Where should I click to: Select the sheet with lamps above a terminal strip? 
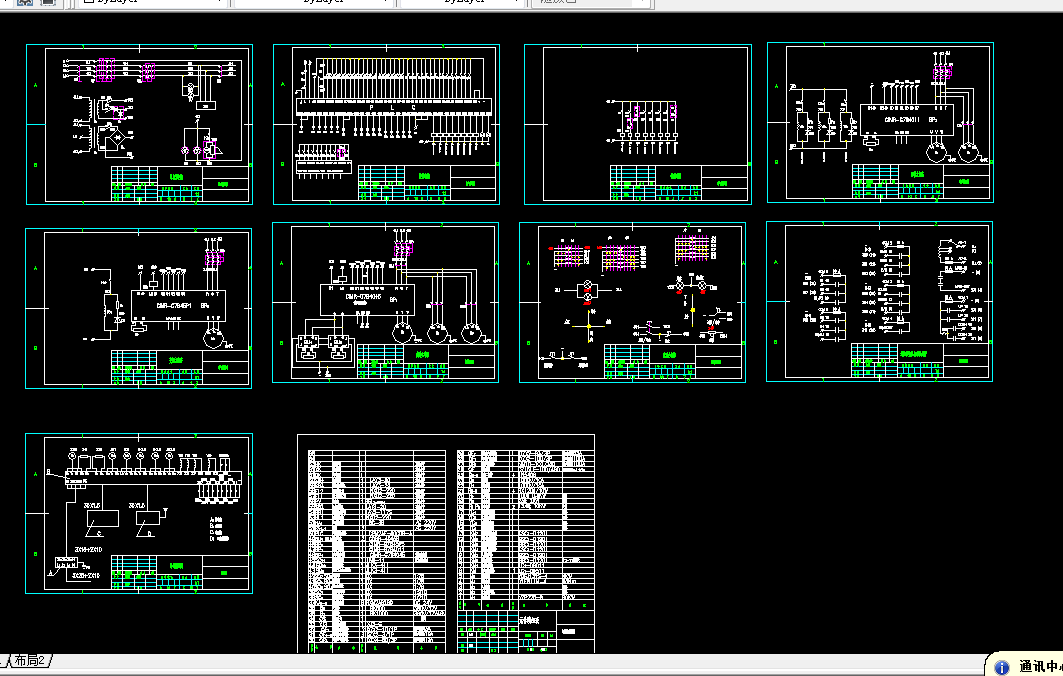click(x=139, y=513)
